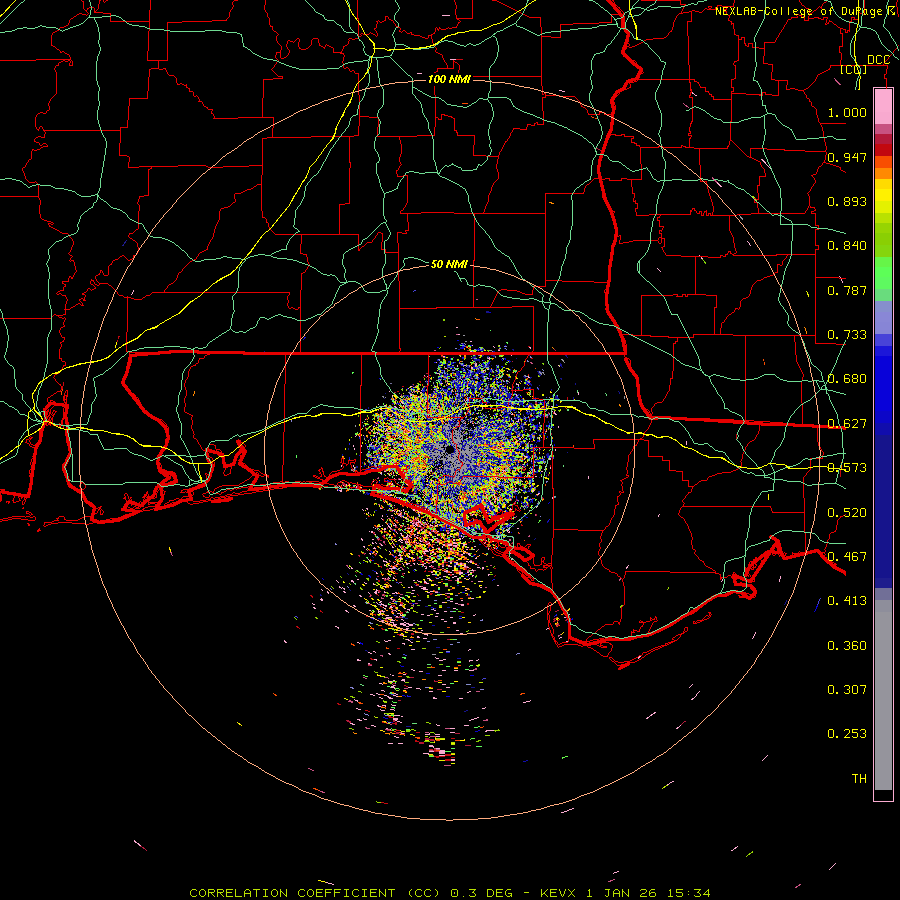Pick the red color band near 0.947
Screen dimensions: 900x900
(883, 150)
